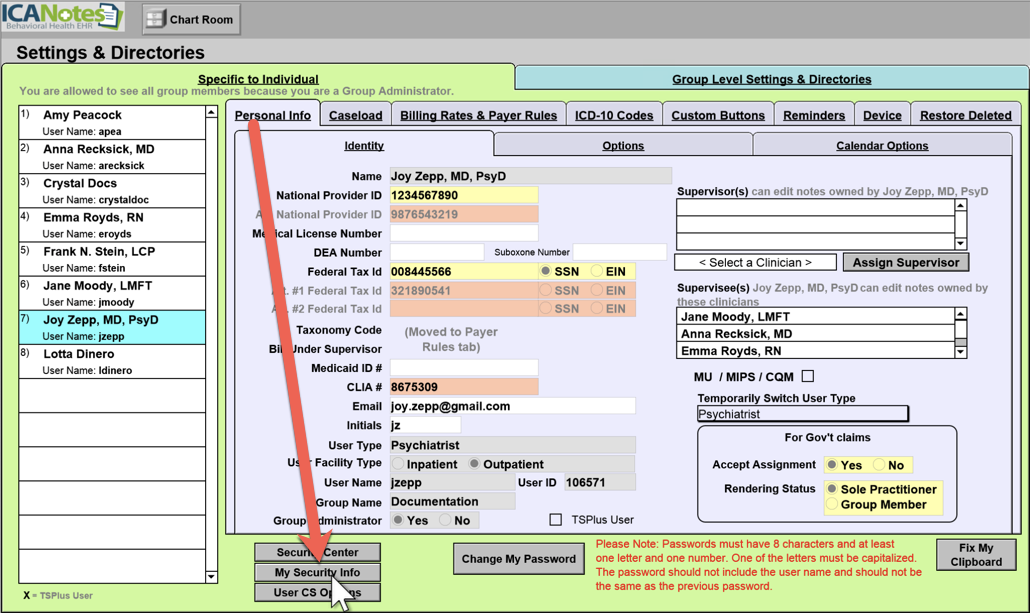The width and height of the screenshot is (1030, 613).
Task: Select EIN radio for Federal Tax Id
Action: [598, 272]
